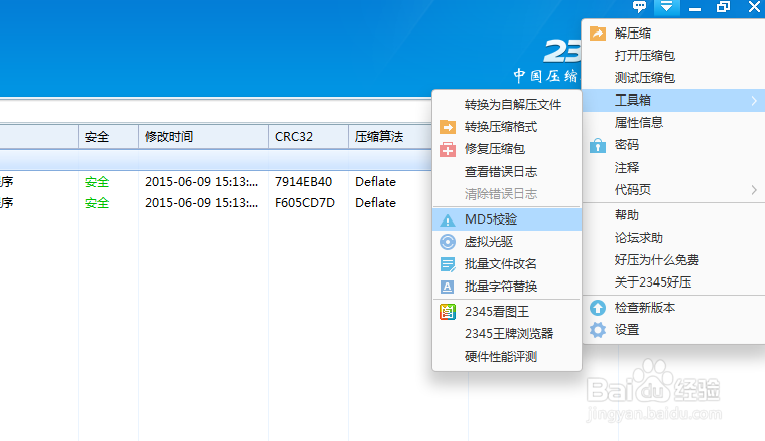
Task: Sort by the CRC32 column header
Action: tap(308, 137)
